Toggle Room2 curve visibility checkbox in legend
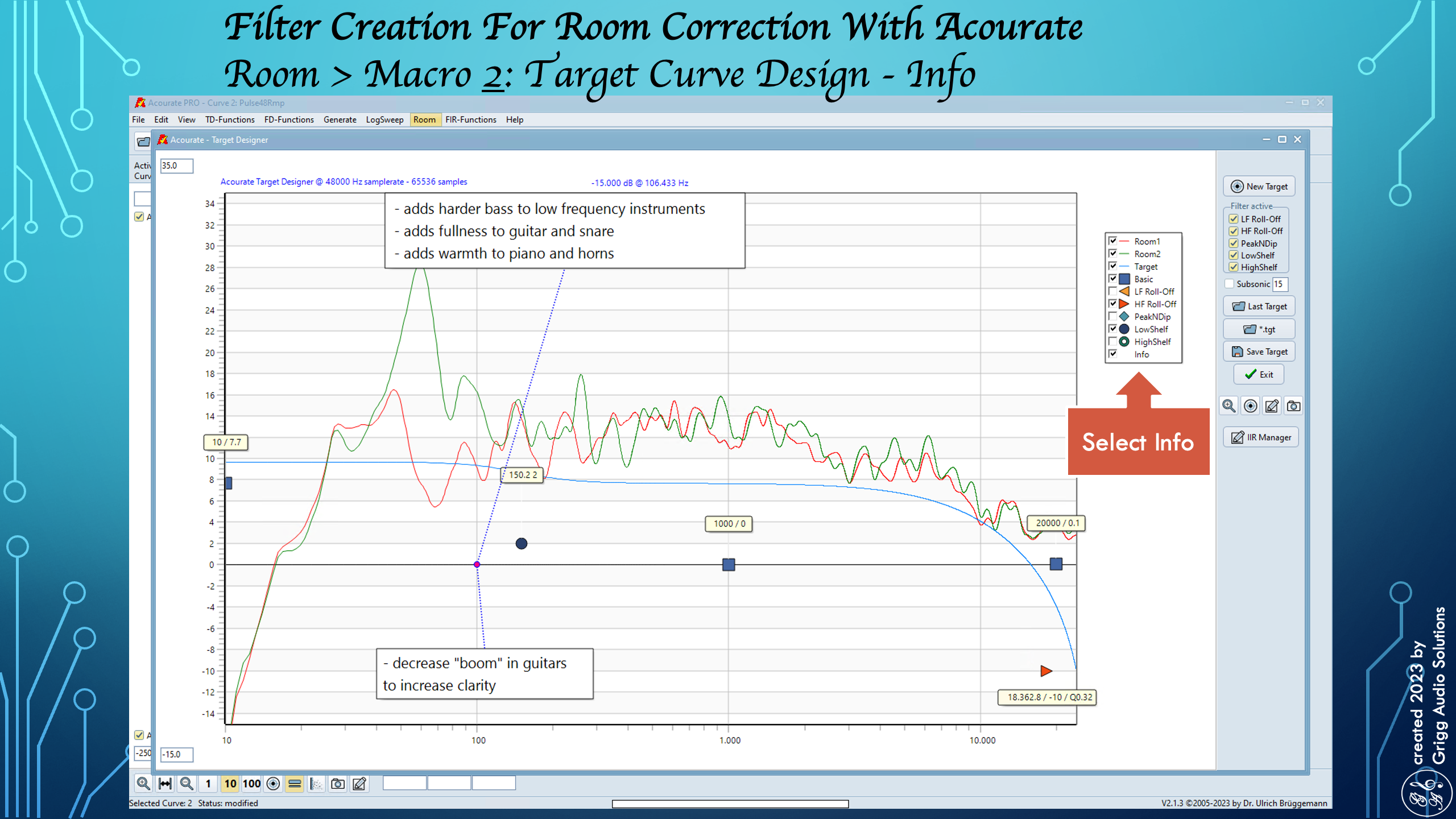The width and height of the screenshot is (1456, 819). (x=1112, y=253)
